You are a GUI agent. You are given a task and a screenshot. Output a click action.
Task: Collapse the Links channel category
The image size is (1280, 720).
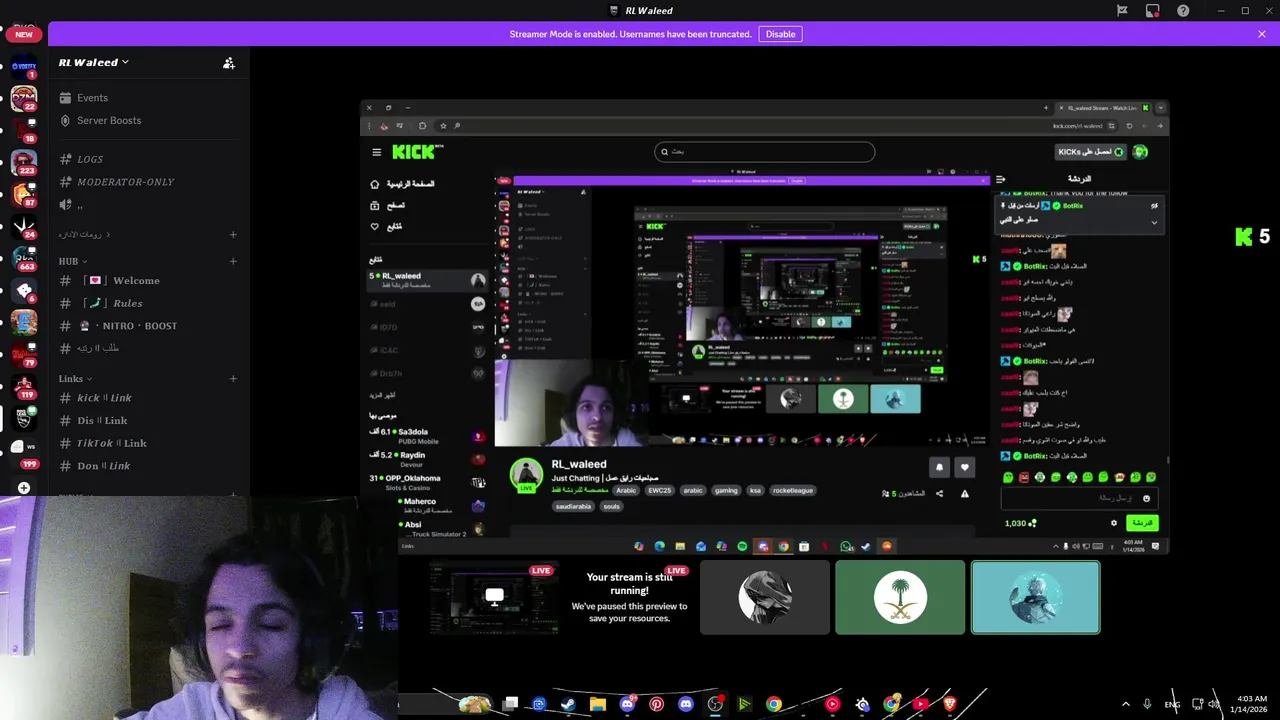coord(75,379)
